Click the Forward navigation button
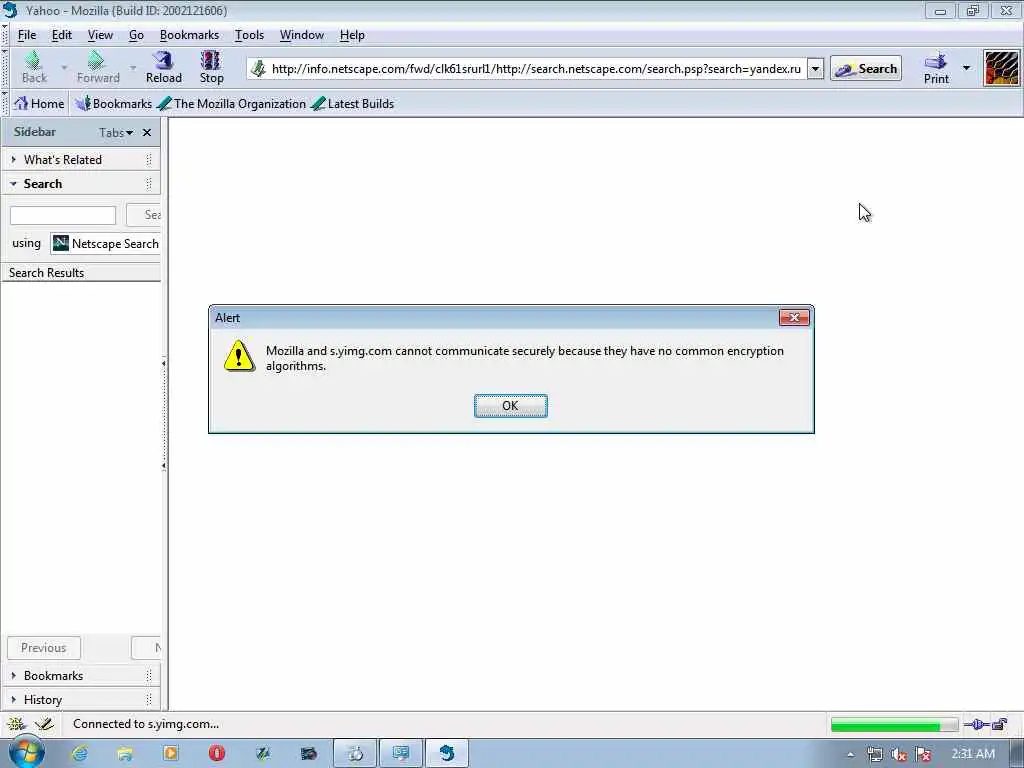This screenshot has height=768, width=1024. [98, 67]
